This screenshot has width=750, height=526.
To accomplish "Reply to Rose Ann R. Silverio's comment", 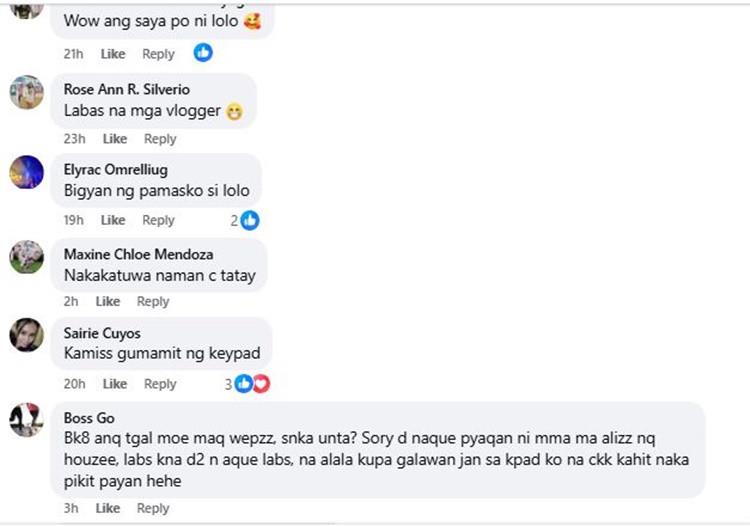I will (x=160, y=139).
